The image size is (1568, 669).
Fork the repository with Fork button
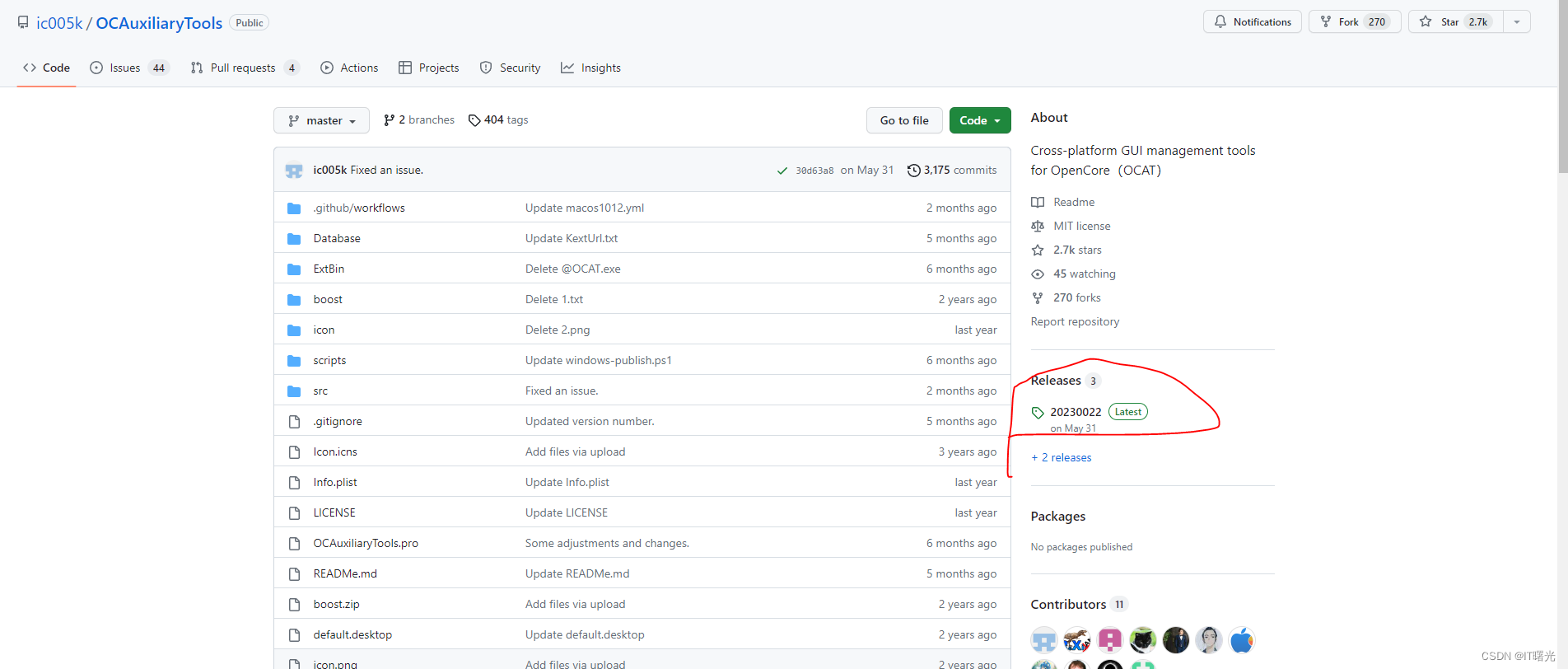(x=1355, y=21)
